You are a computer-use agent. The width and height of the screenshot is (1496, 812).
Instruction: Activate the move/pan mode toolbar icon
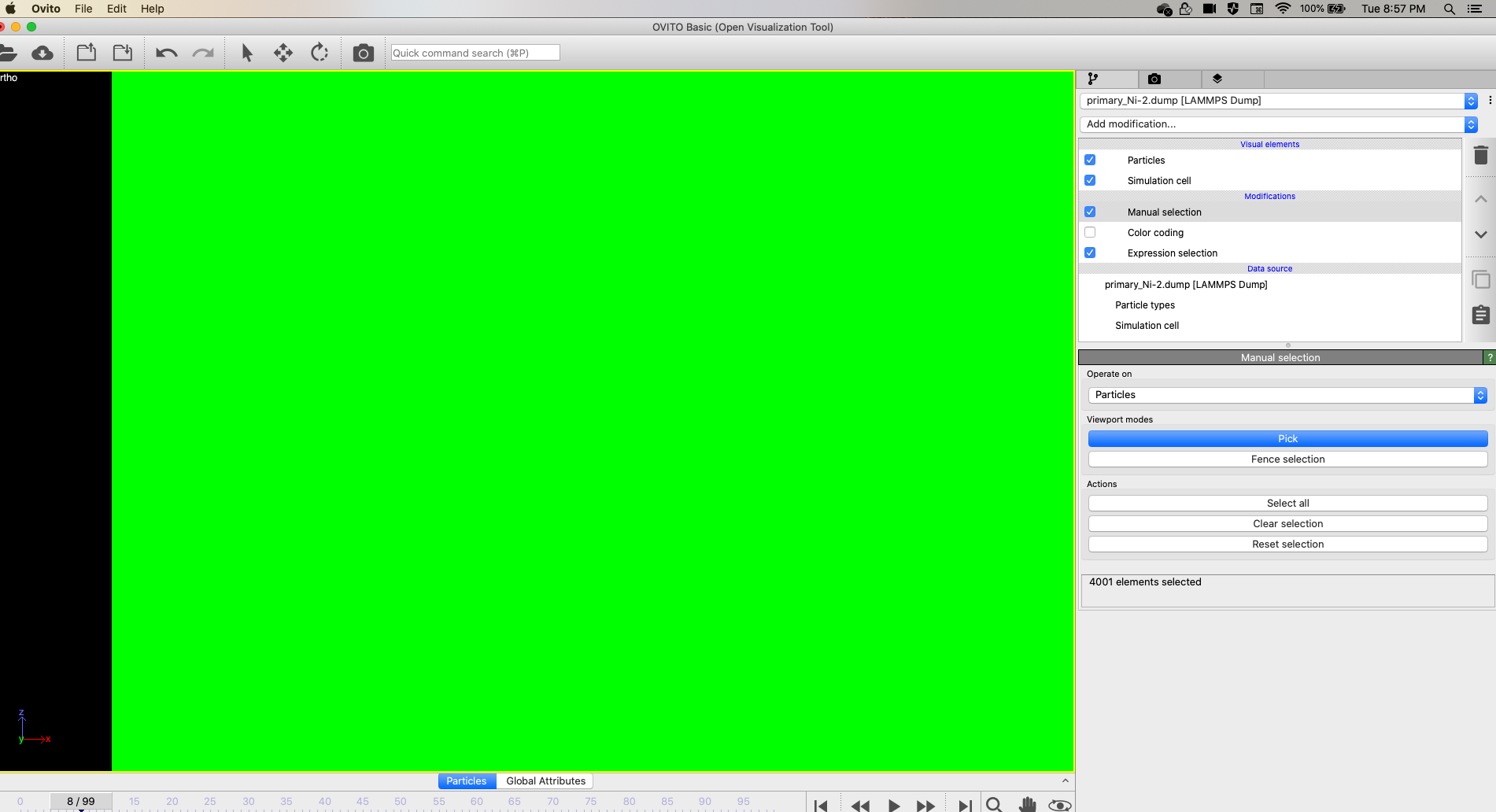click(283, 53)
